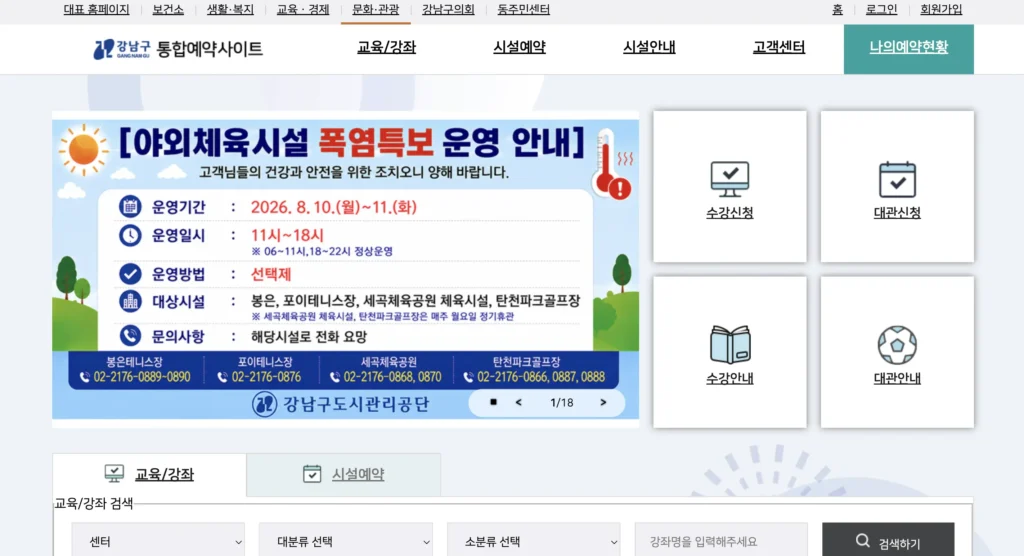
Task: Click the Gangnam-gu logo in the header
Action: (x=122, y=49)
